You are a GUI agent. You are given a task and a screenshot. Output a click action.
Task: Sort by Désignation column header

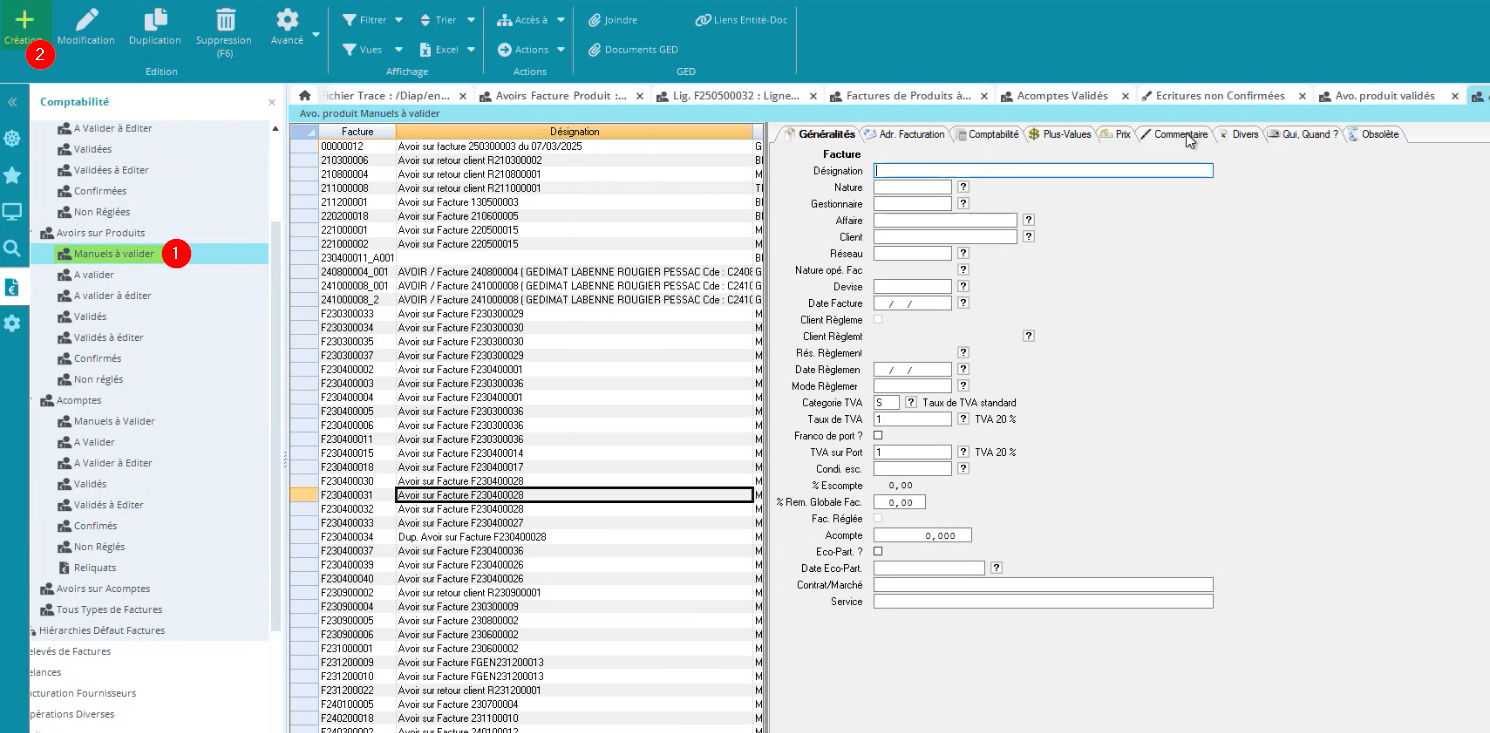(574, 132)
